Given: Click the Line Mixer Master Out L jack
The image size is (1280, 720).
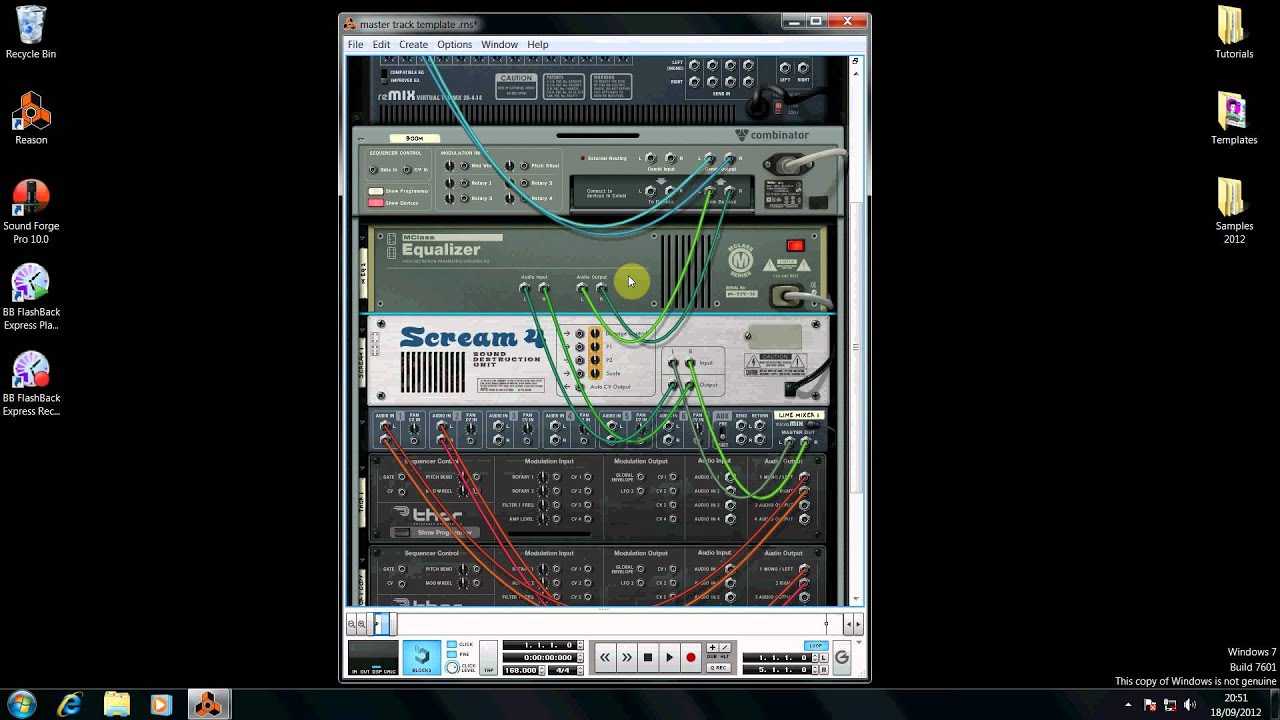Looking at the screenshot, I should 788,442.
